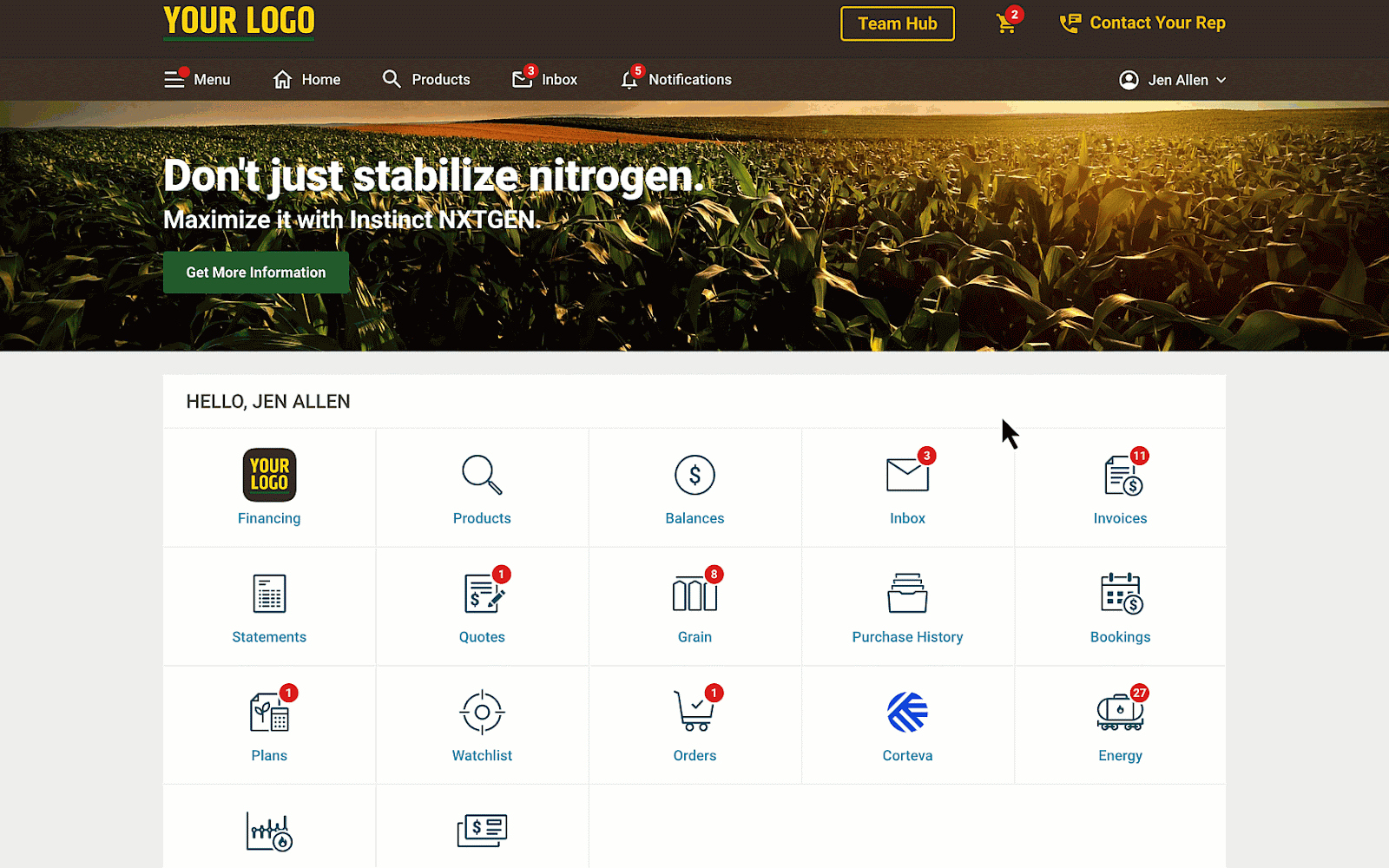1389x868 pixels.
Task: Open the Bookings calendar icon
Action: pos(1121,594)
